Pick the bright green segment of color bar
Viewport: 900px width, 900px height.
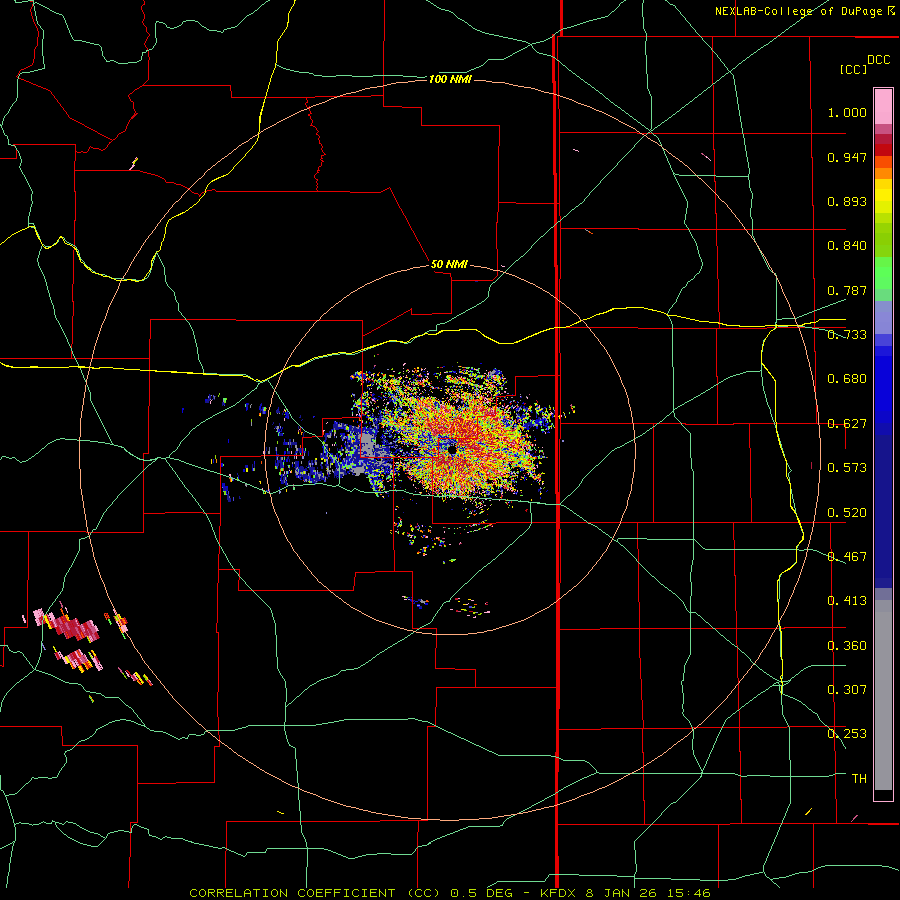click(883, 272)
